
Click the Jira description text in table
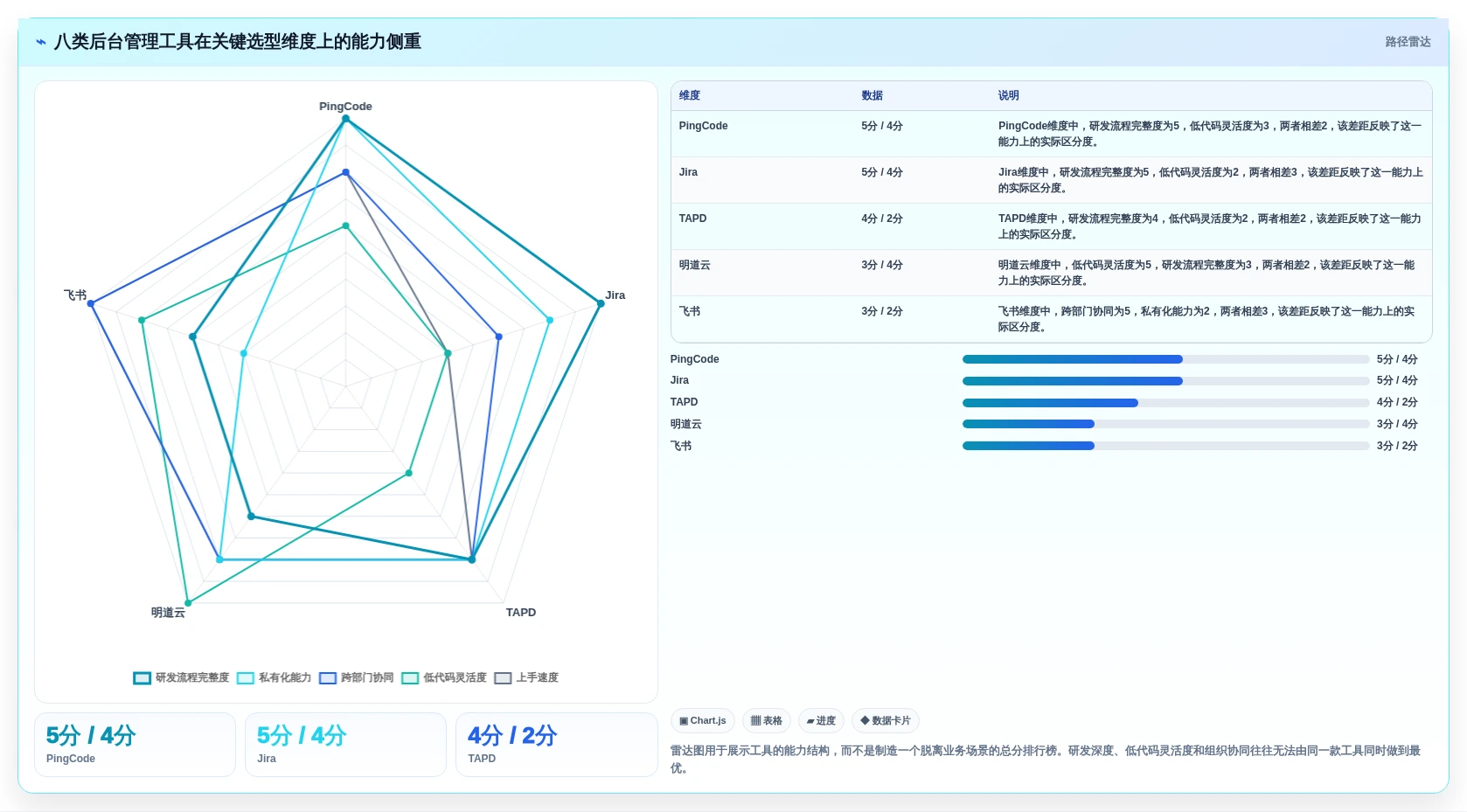point(1211,180)
